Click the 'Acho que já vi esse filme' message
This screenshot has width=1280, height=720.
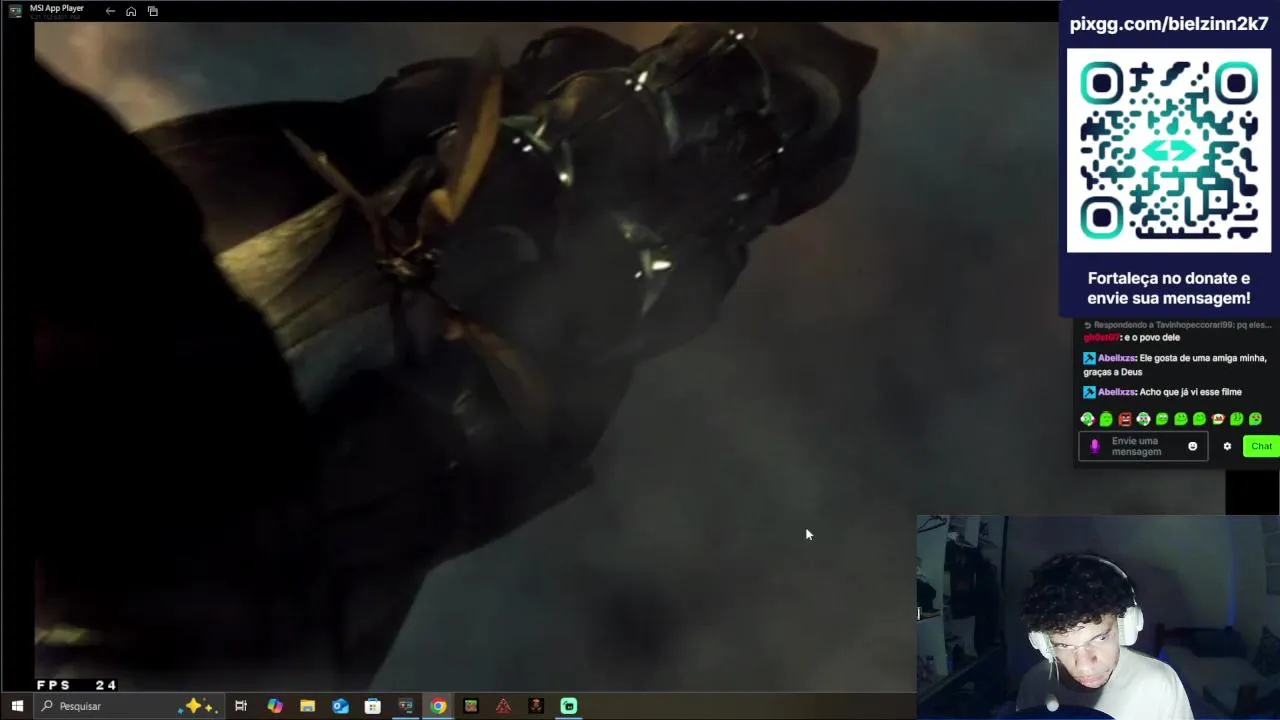tap(1191, 392)
